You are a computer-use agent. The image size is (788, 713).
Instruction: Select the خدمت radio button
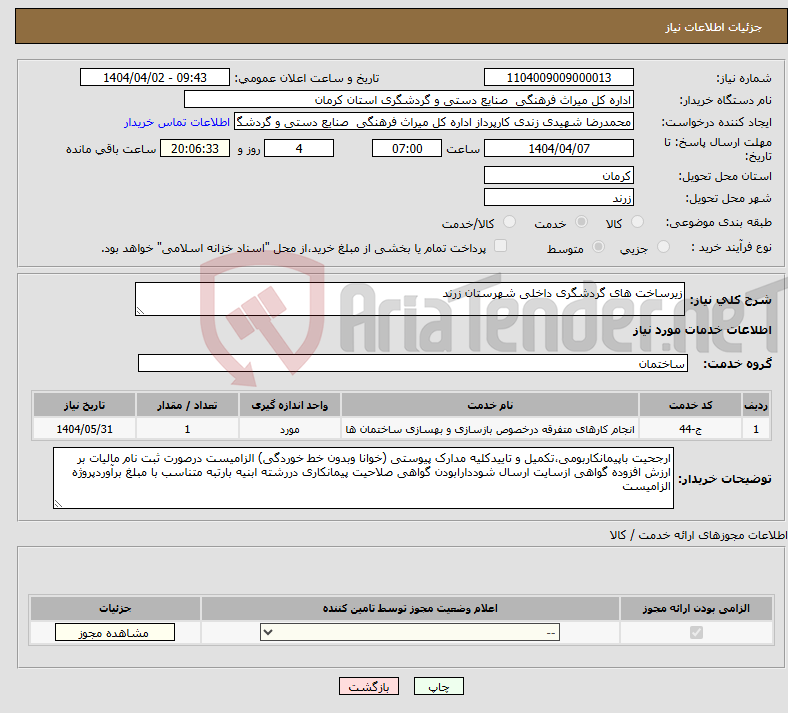tap(581, 222)
